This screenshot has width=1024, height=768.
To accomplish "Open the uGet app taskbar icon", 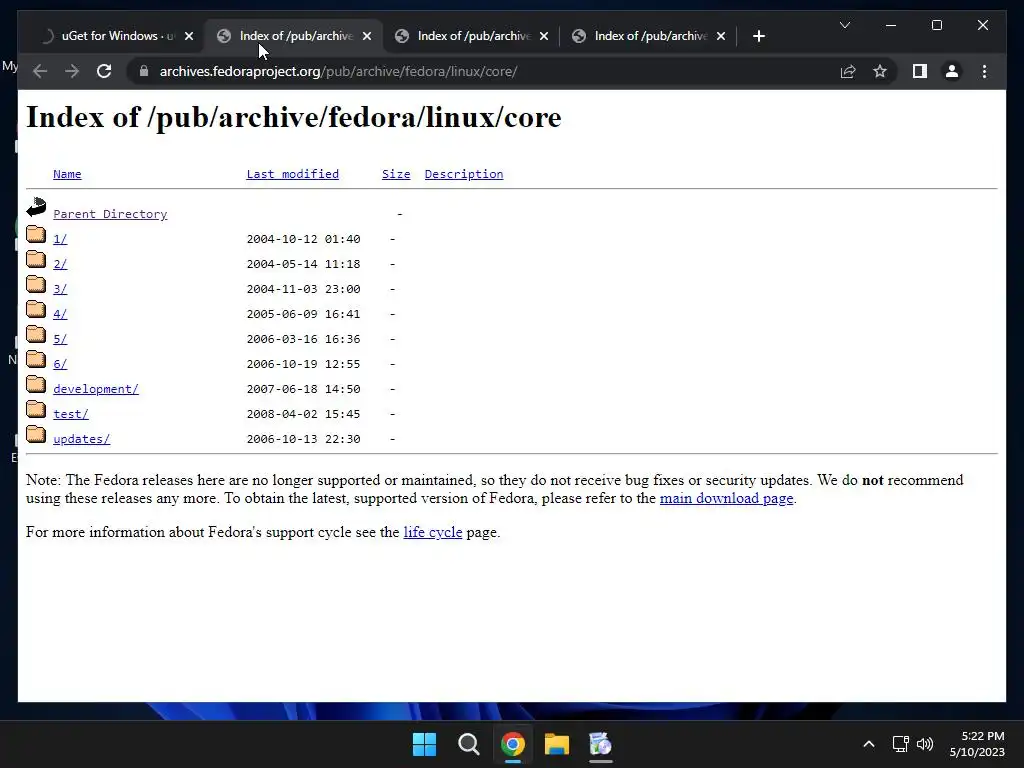I will (x=600, y=744).
